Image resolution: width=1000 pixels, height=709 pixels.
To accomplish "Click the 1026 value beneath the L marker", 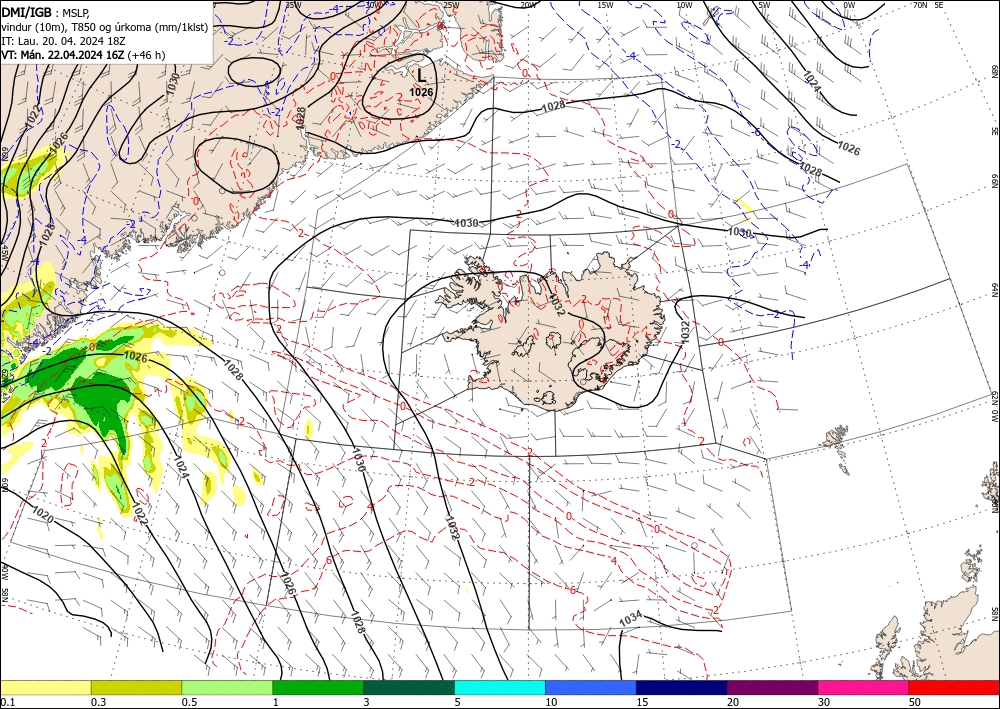I will click(x=421, y=92).
